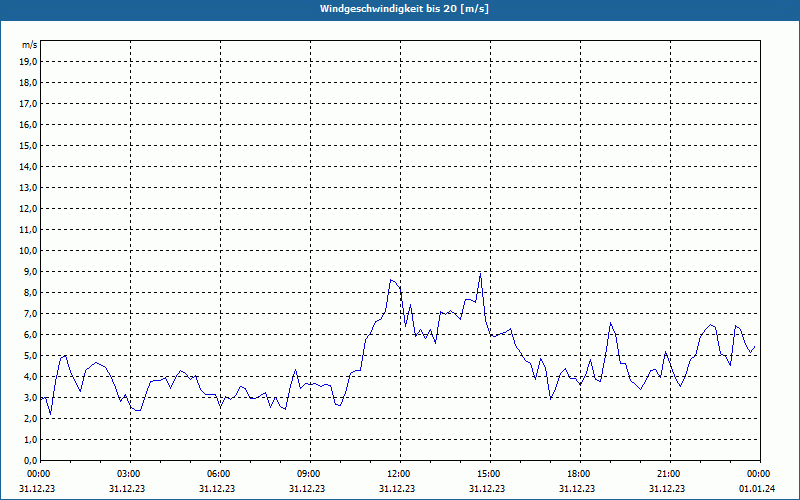The image size is (800, 500).
Task: Click the highest peak of the blue wind curve
Action: coord(480,274)
